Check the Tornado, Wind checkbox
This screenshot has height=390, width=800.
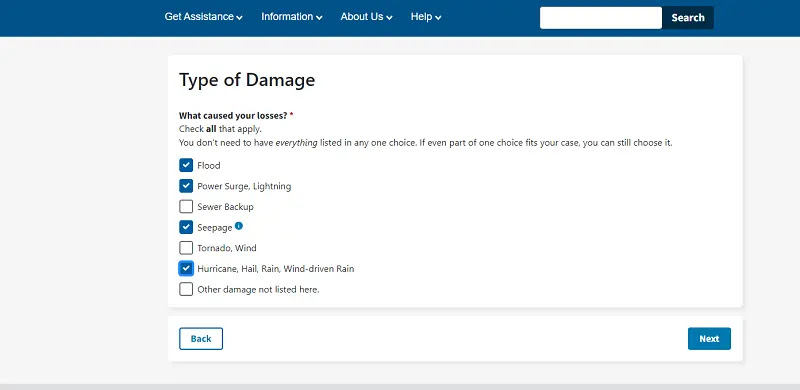[x=186, y=248]
